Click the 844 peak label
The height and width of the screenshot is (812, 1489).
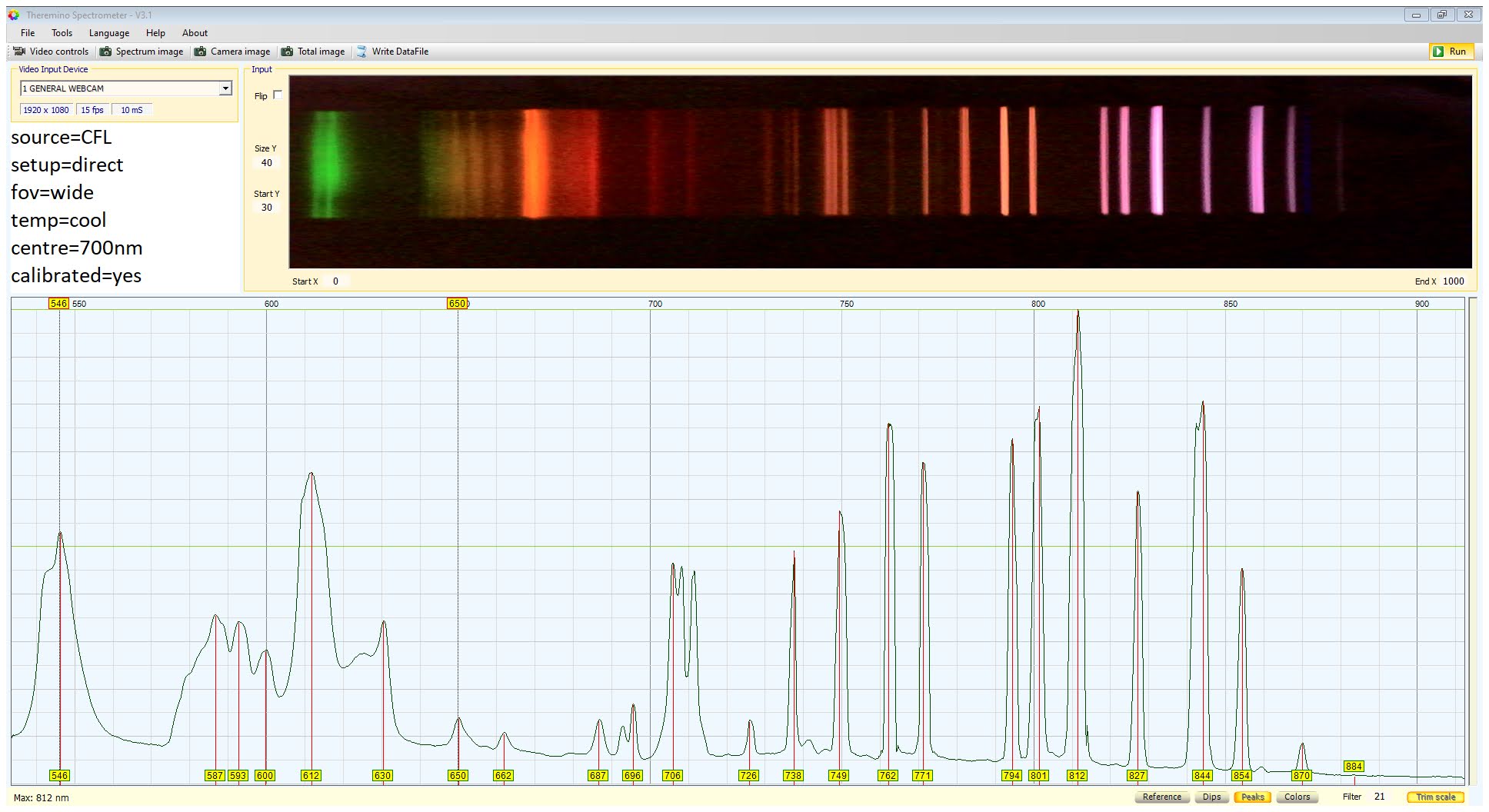click(x=1202, y=776)
